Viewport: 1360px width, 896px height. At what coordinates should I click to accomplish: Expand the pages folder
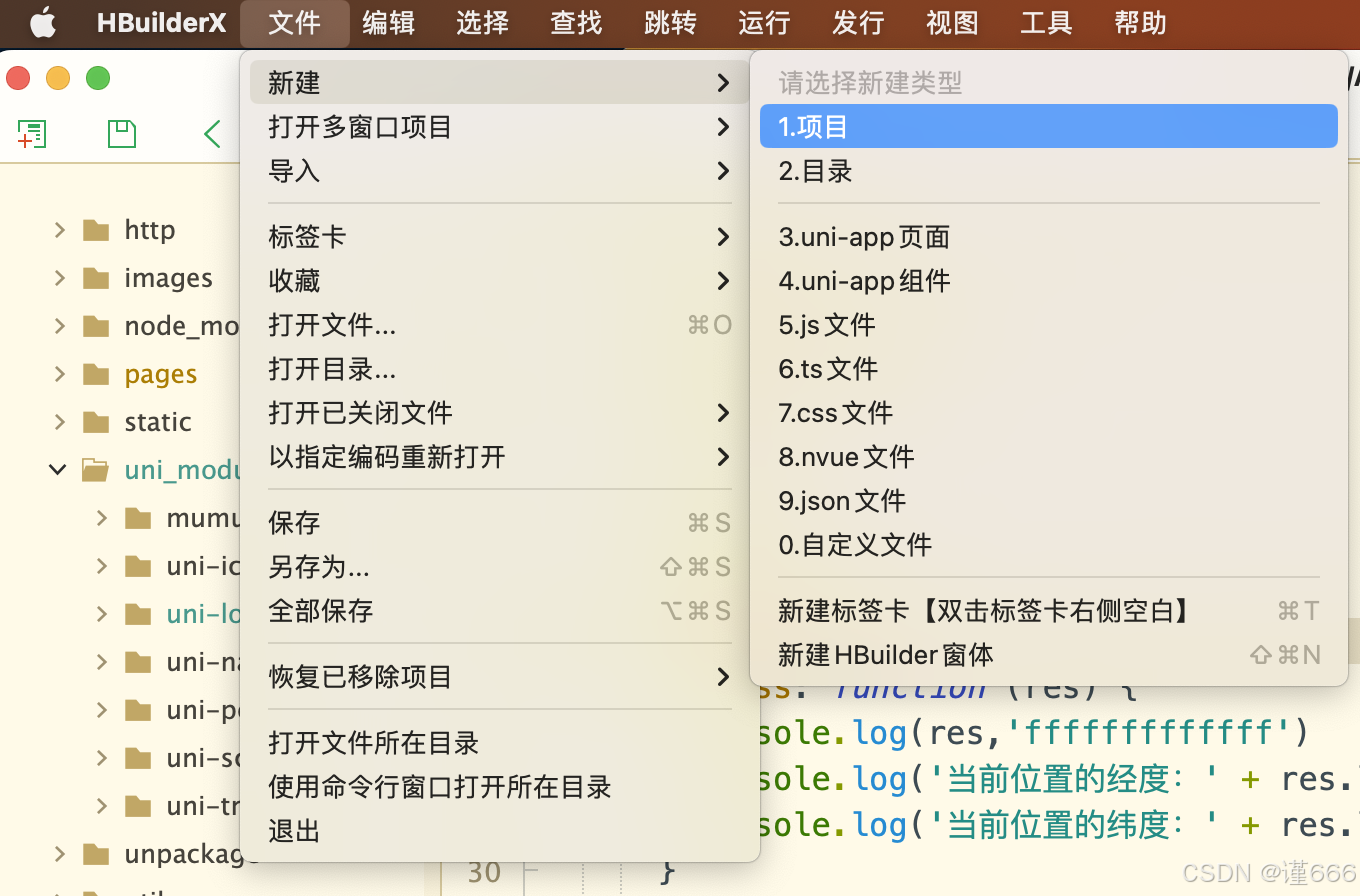(x=60, y=374)
